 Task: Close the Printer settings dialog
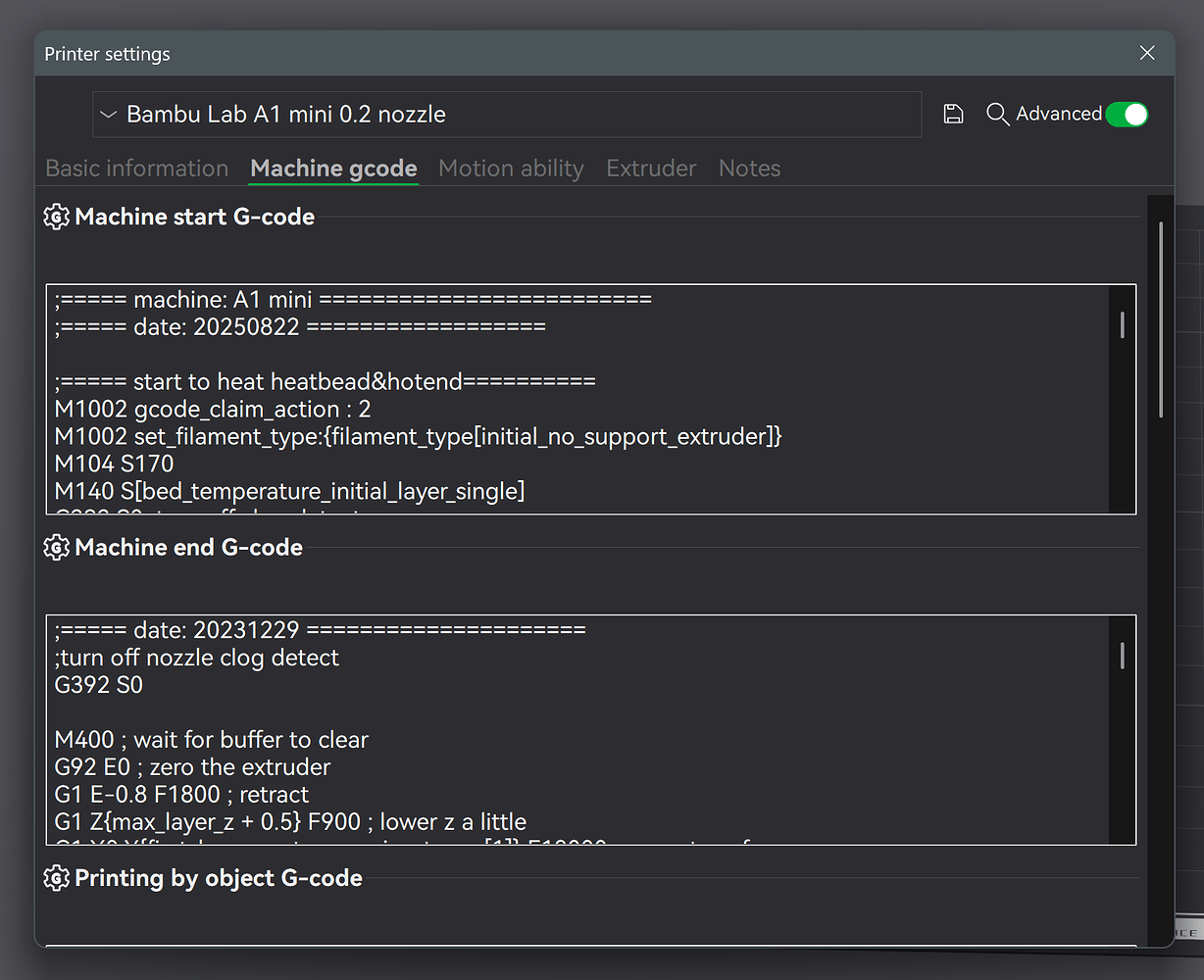click(1147, 53)
